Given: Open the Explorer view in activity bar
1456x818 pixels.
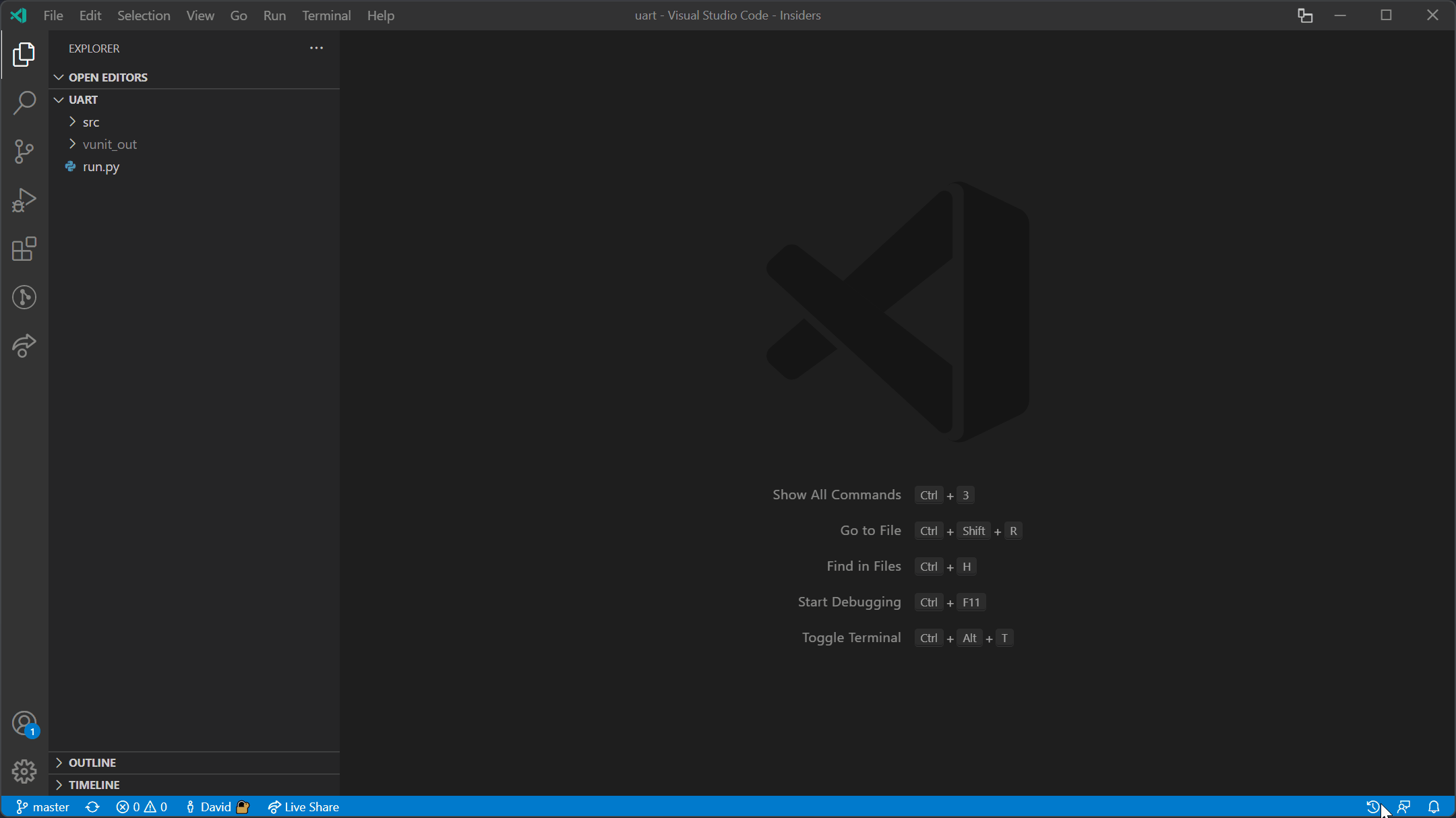Looking at the screenshot, I should [x=24, y=55].
